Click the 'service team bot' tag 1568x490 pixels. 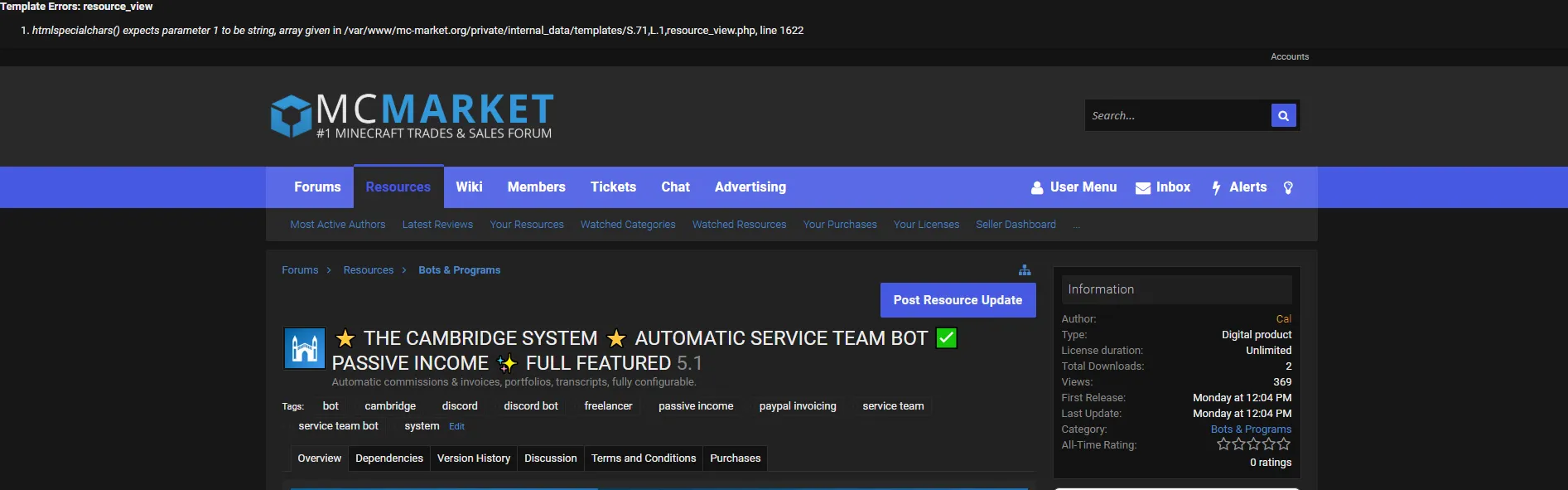tap(338, 426)
